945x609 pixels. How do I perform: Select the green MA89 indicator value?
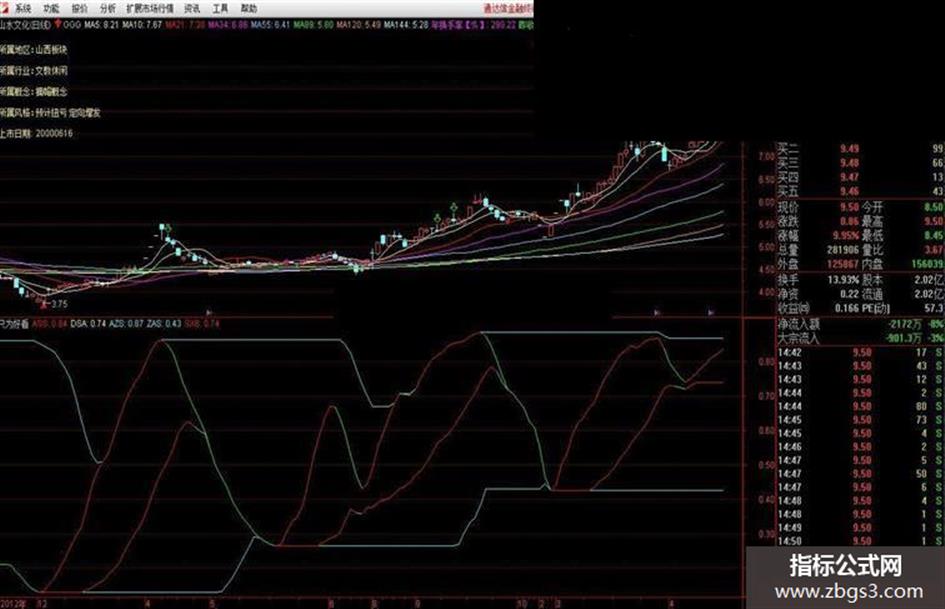(313, 25)
